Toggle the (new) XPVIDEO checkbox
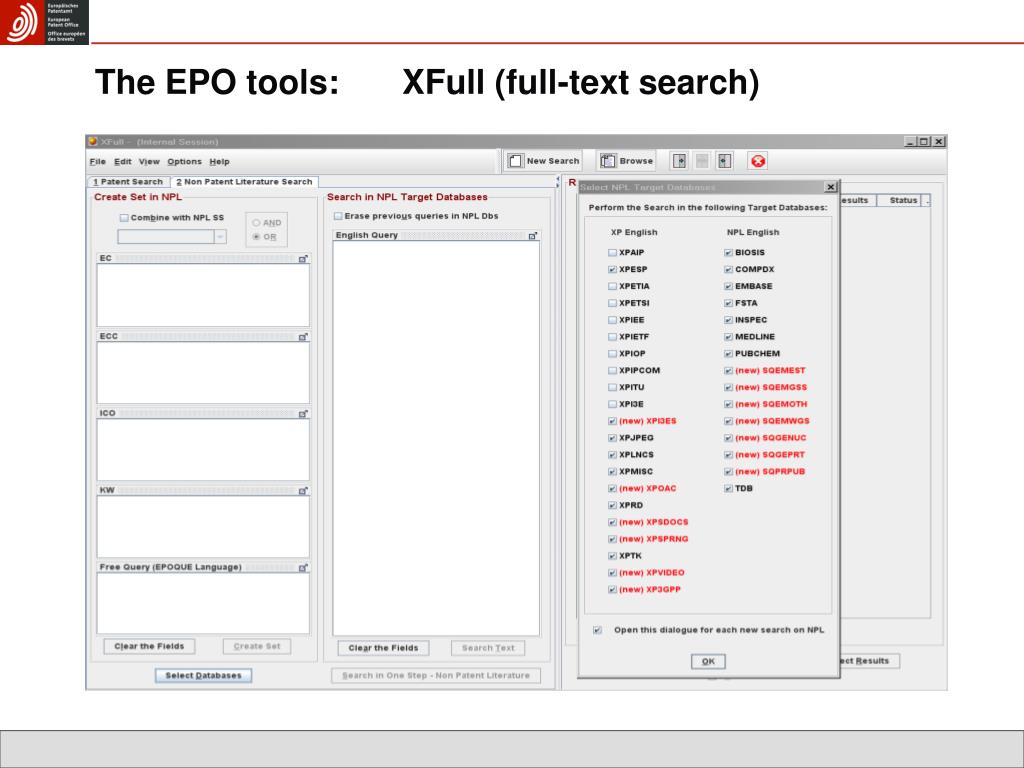The image size is (1024, 768). pyautogui.click(x=612, y=573)
